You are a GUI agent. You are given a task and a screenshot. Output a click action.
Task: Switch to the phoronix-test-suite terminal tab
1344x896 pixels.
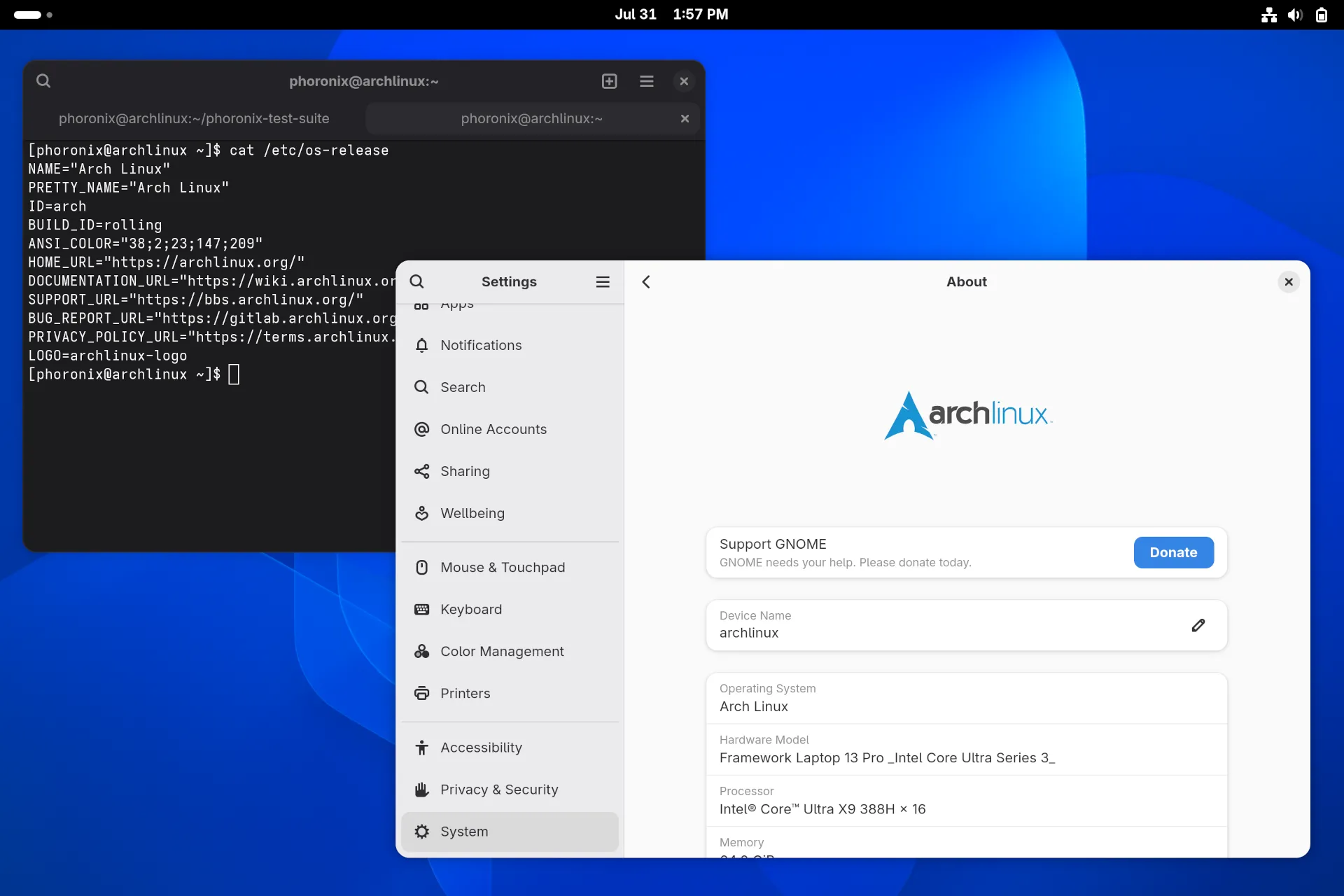coord(194,118)
